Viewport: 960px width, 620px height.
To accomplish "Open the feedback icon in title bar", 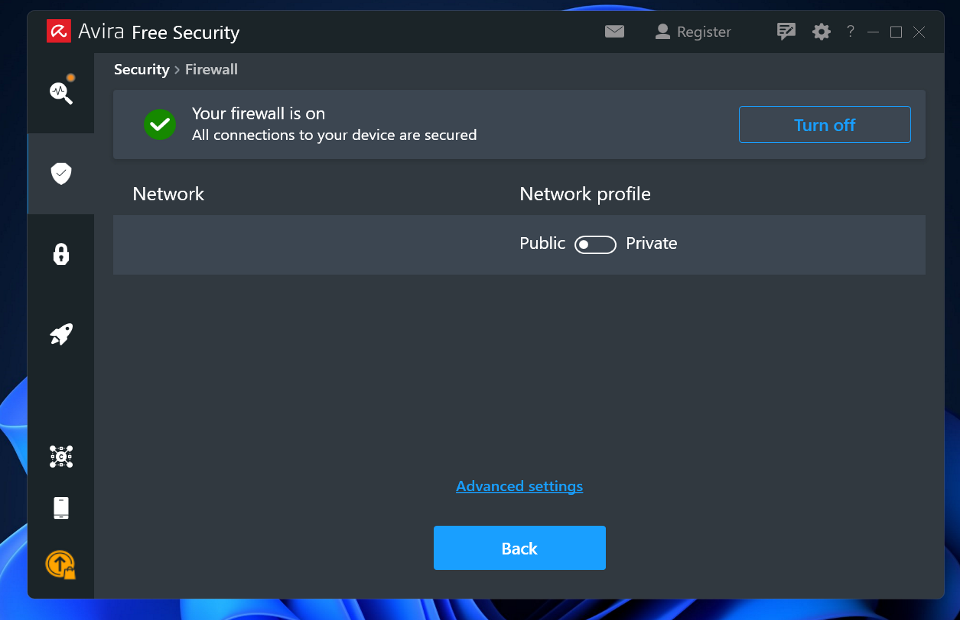I will tap(786, 31).
